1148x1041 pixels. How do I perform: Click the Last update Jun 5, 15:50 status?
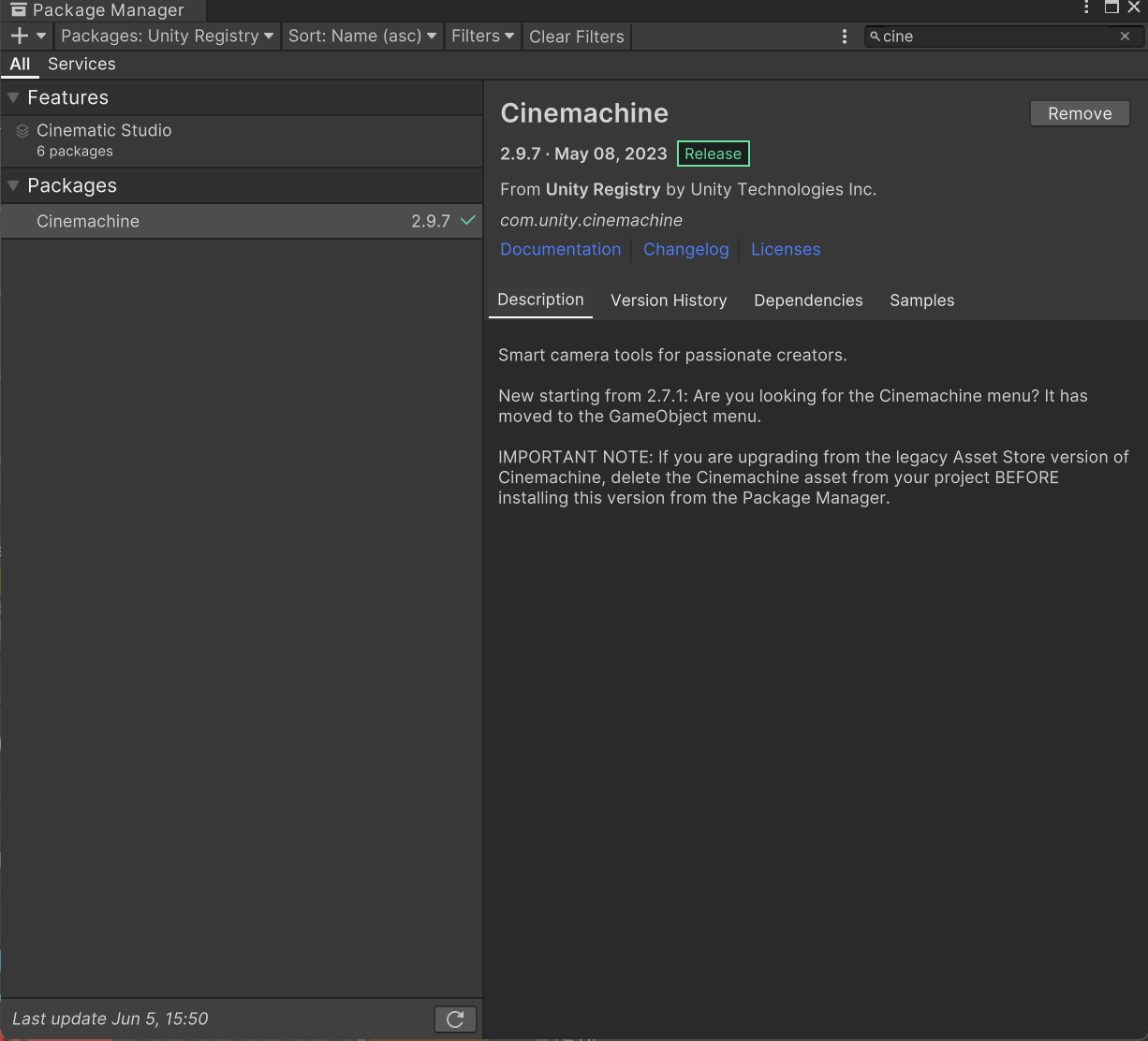click(110, 1019)
